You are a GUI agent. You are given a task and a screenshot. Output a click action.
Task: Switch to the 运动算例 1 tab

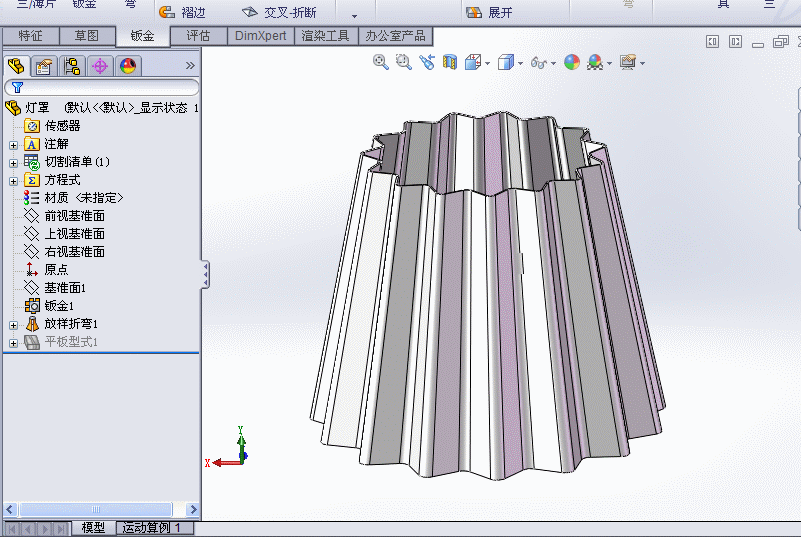pos(155,528)
